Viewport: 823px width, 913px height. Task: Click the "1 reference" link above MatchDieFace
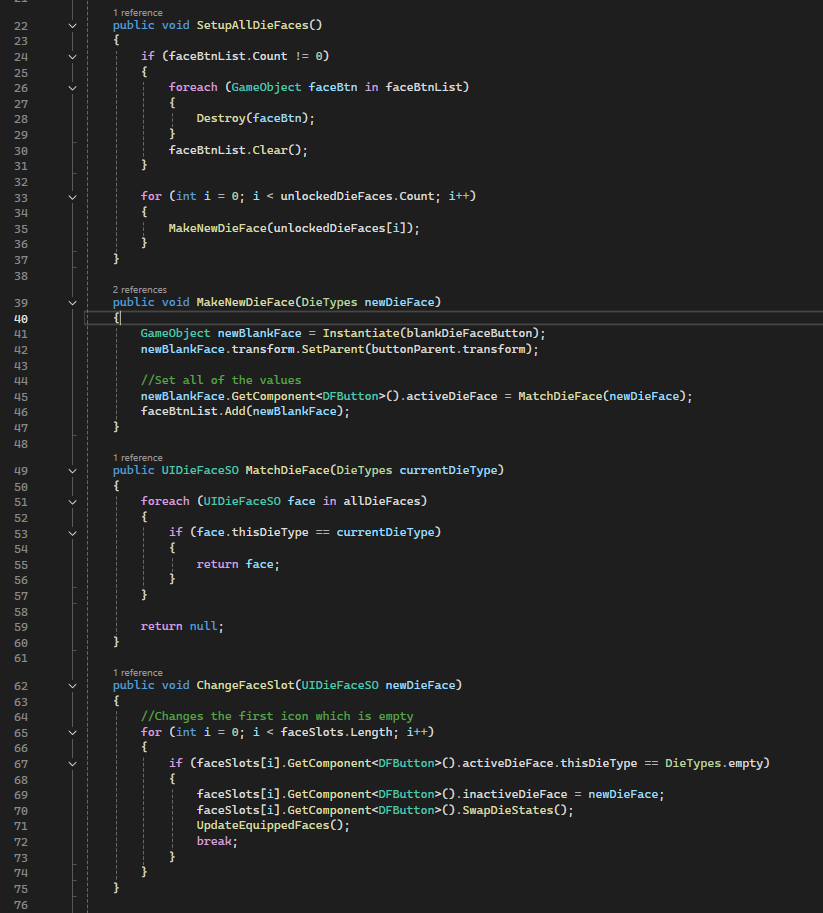click(137, 457)
